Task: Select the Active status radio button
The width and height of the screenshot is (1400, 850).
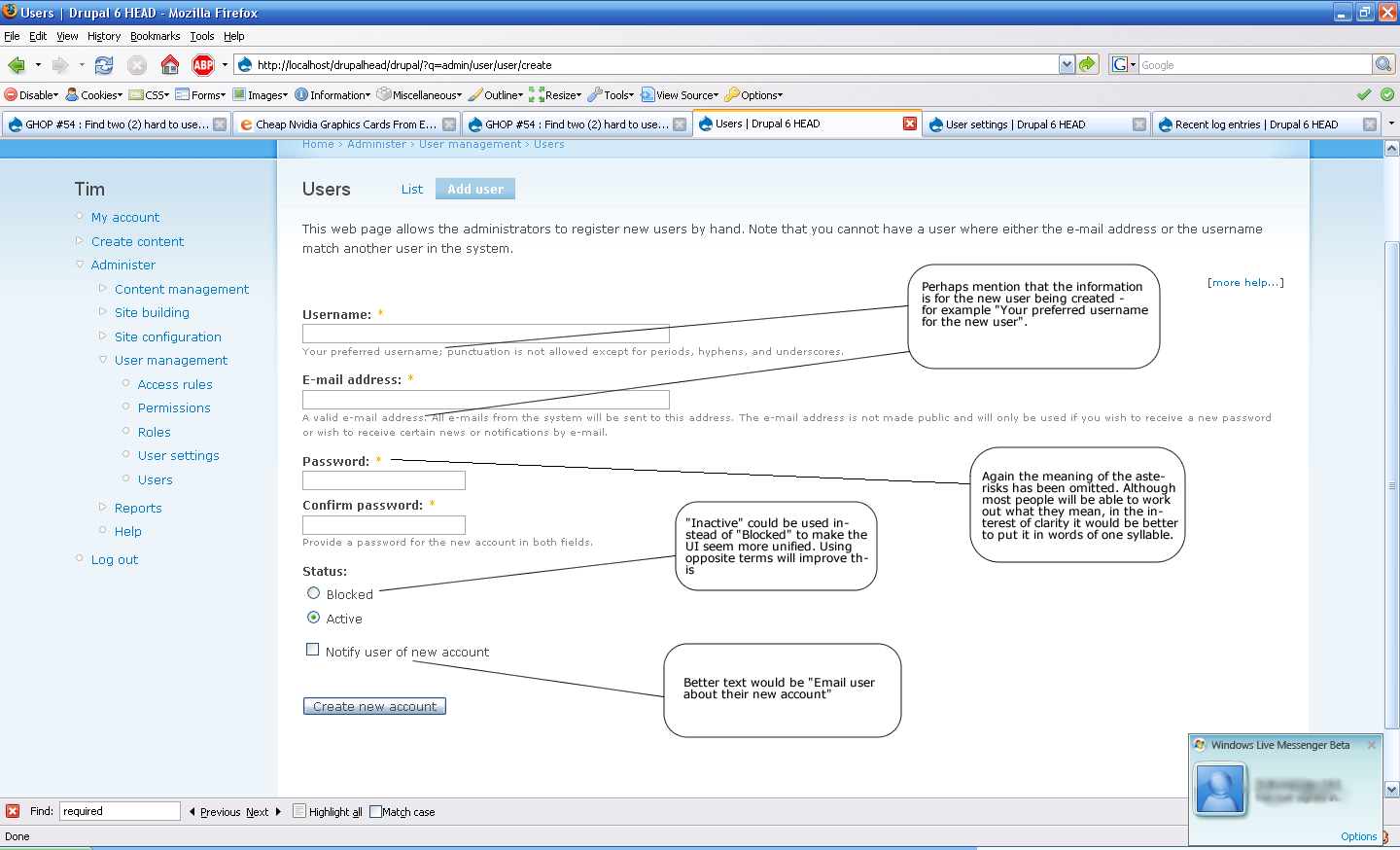Action: pos(313,618)
